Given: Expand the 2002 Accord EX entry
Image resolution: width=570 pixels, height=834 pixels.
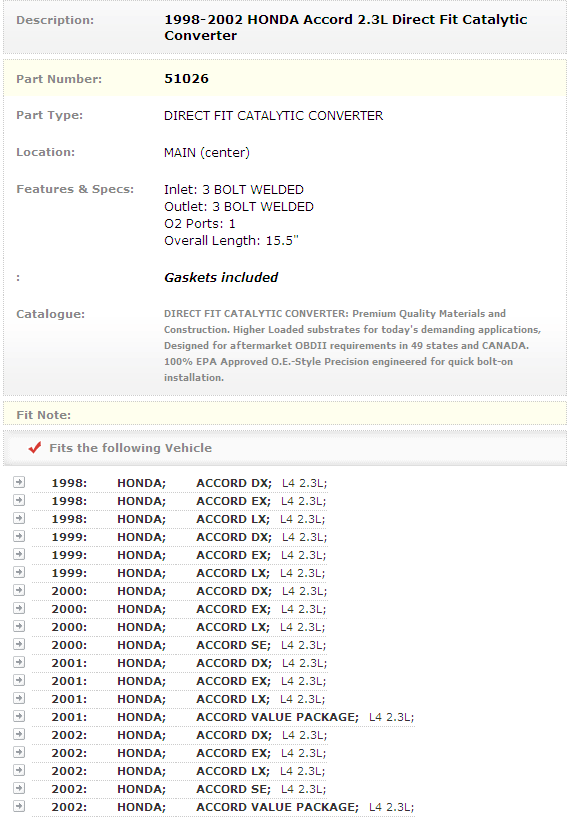Looking at the screenshot, I should coord(19,753).
